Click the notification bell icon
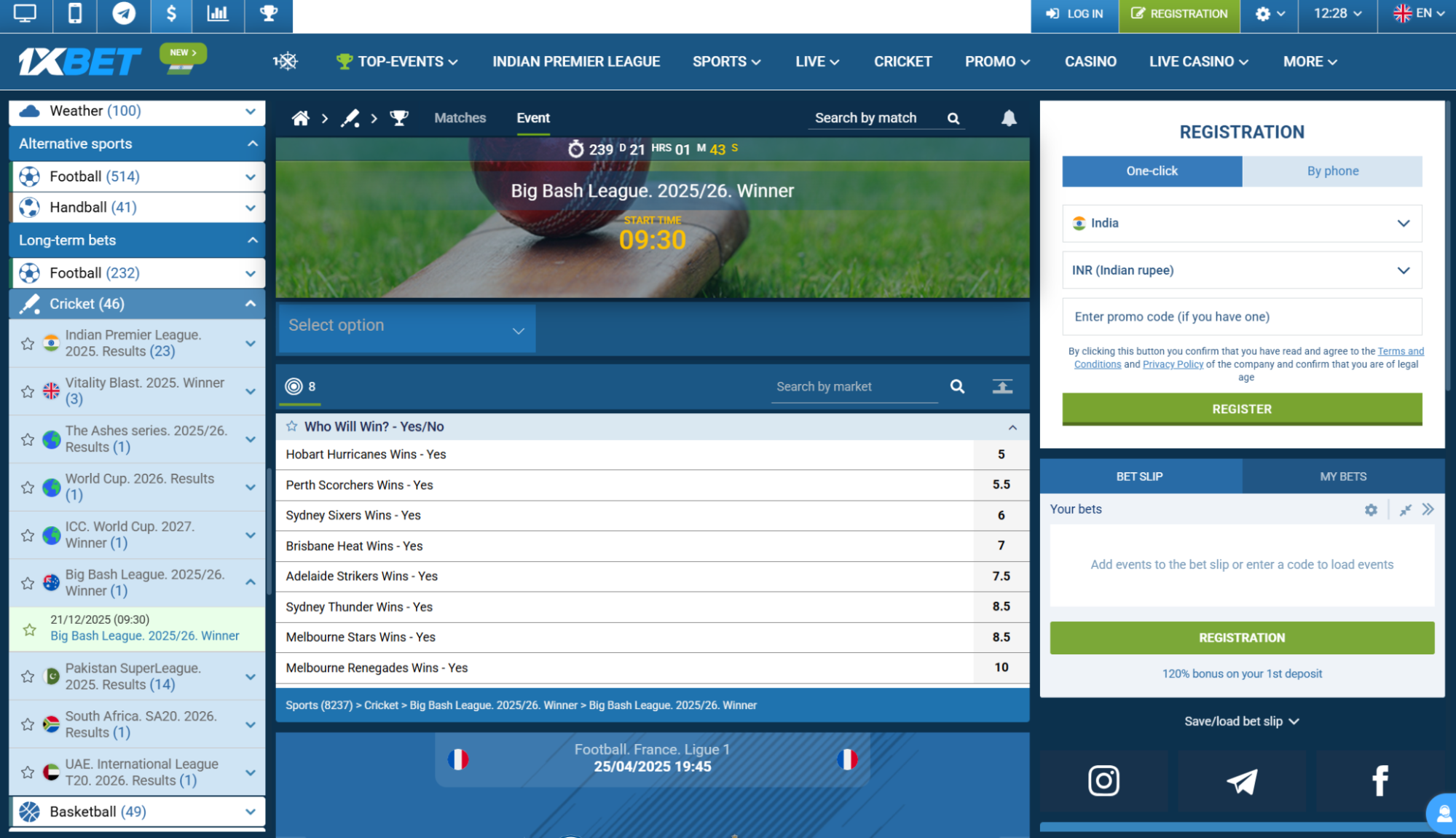 (x=1009, y=118)
